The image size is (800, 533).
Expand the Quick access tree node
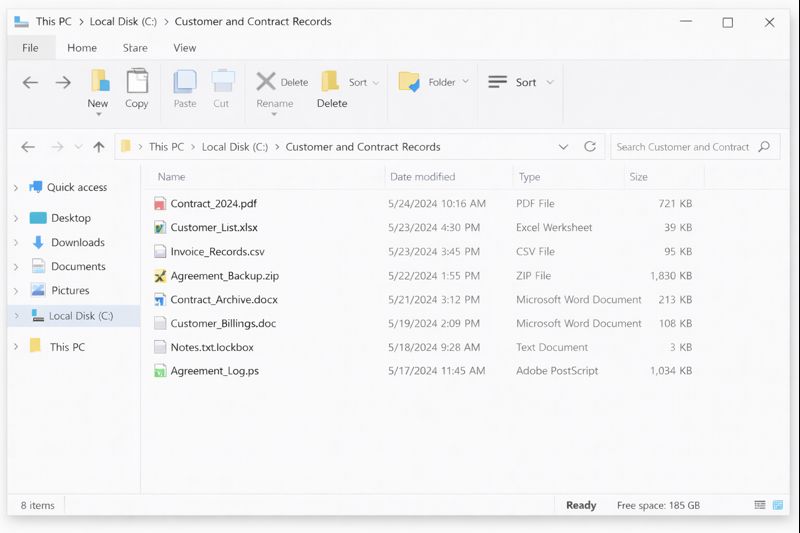16,188
